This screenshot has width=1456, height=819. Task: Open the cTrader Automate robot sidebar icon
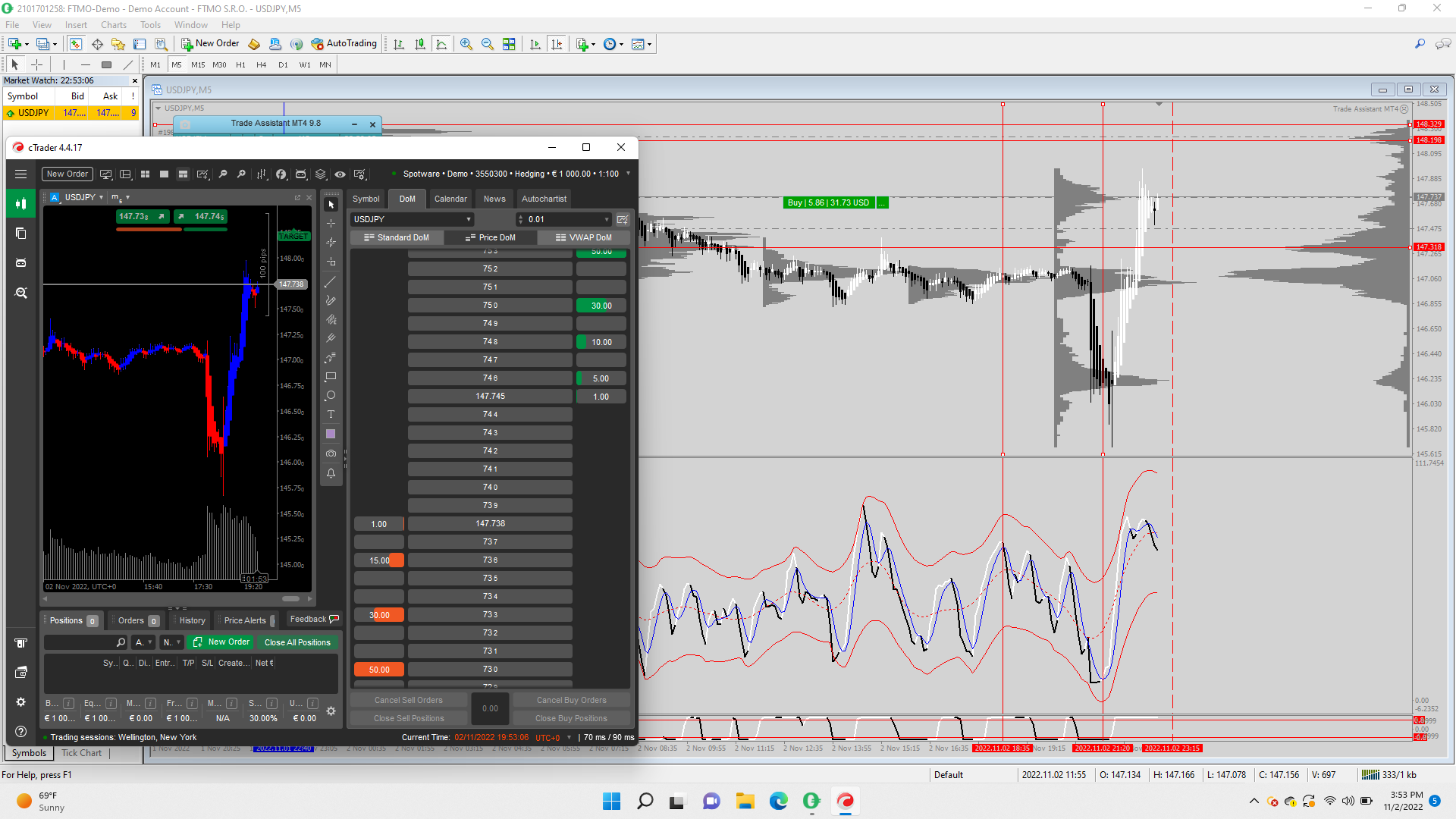click(21, 262)
